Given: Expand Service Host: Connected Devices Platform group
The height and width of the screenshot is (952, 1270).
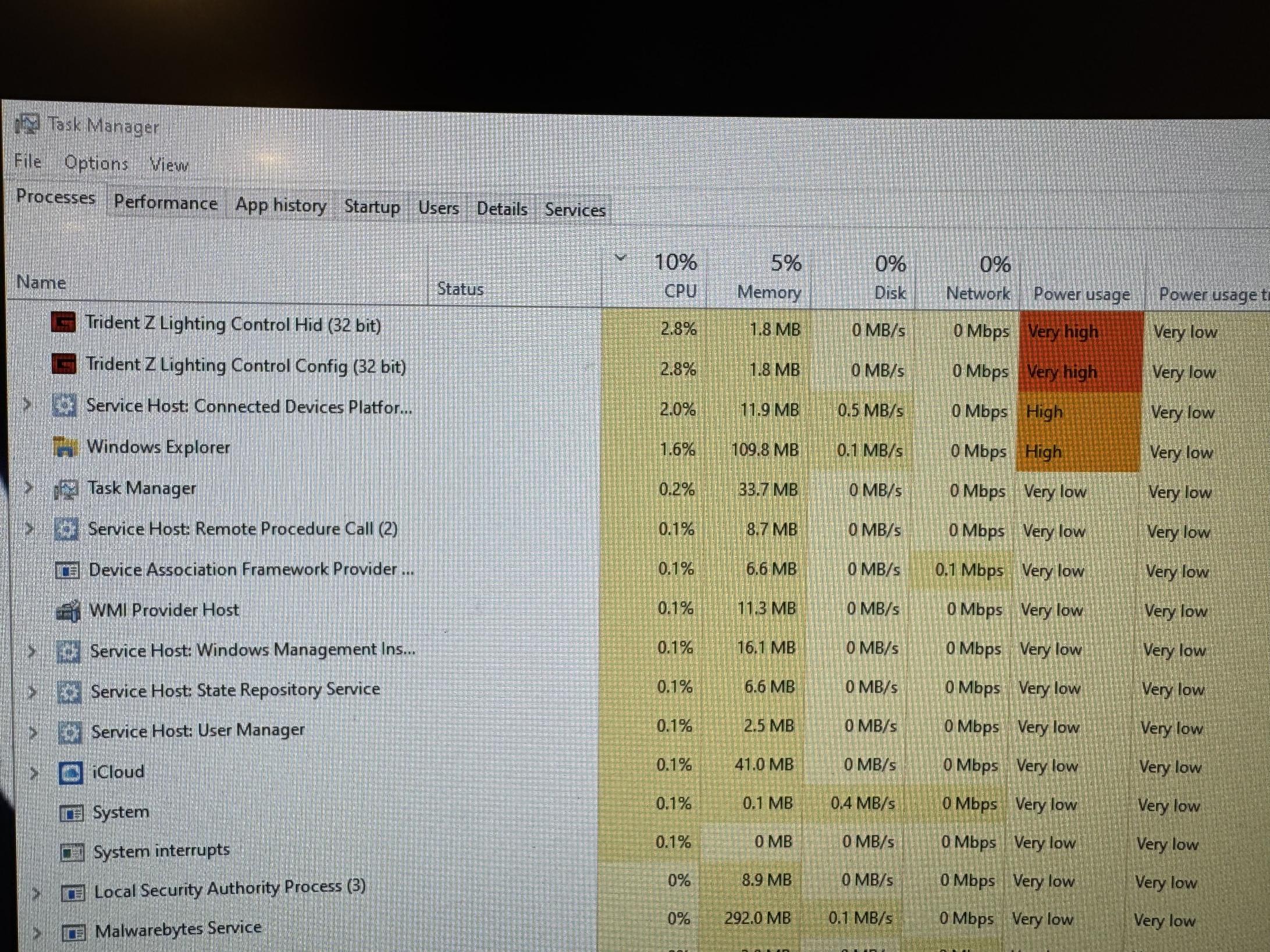Looking at the screenshot, I should 27,404.
